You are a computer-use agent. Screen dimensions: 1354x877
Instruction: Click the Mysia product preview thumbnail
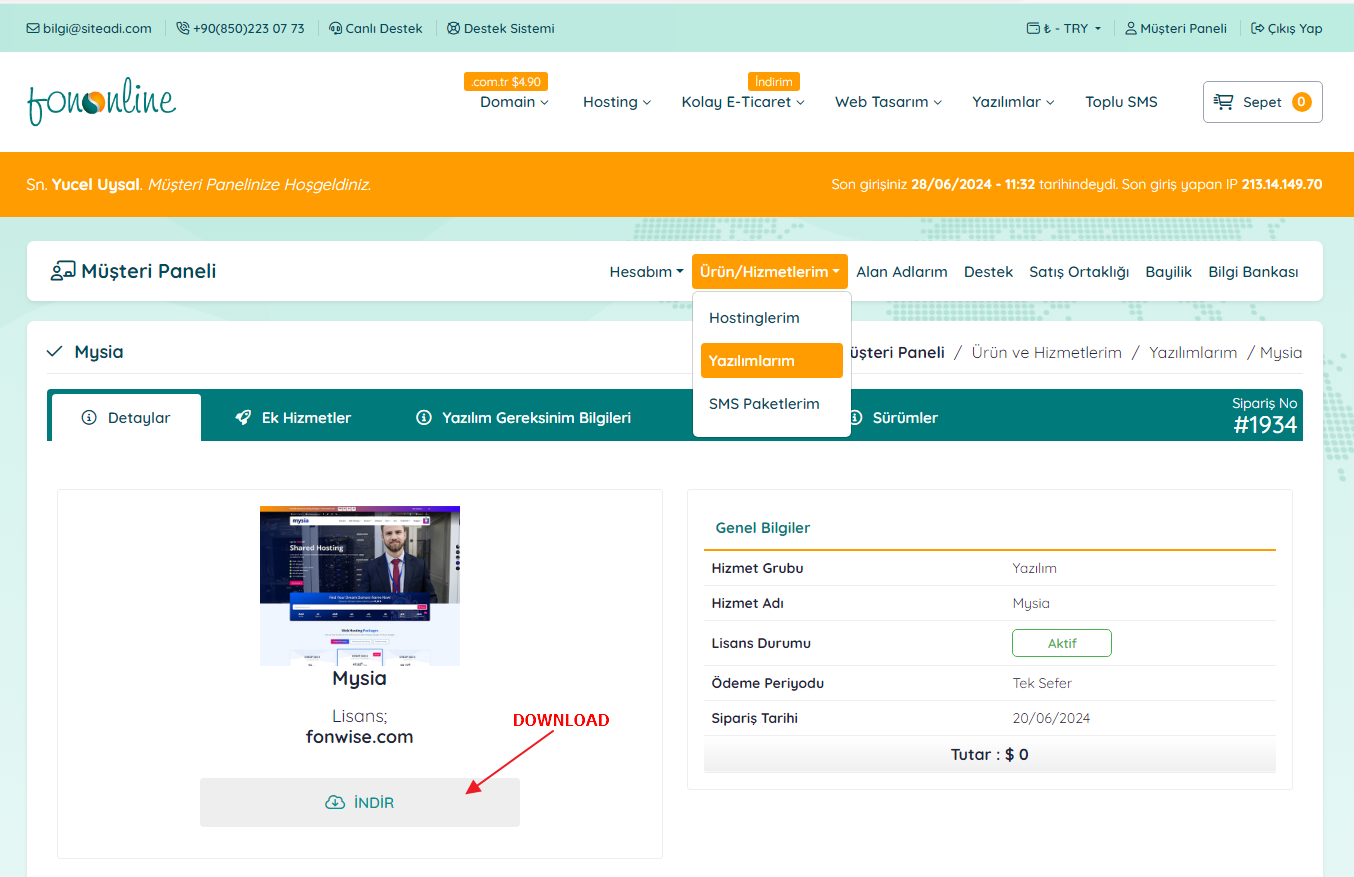pyautogui.click(x=360, y=586)
